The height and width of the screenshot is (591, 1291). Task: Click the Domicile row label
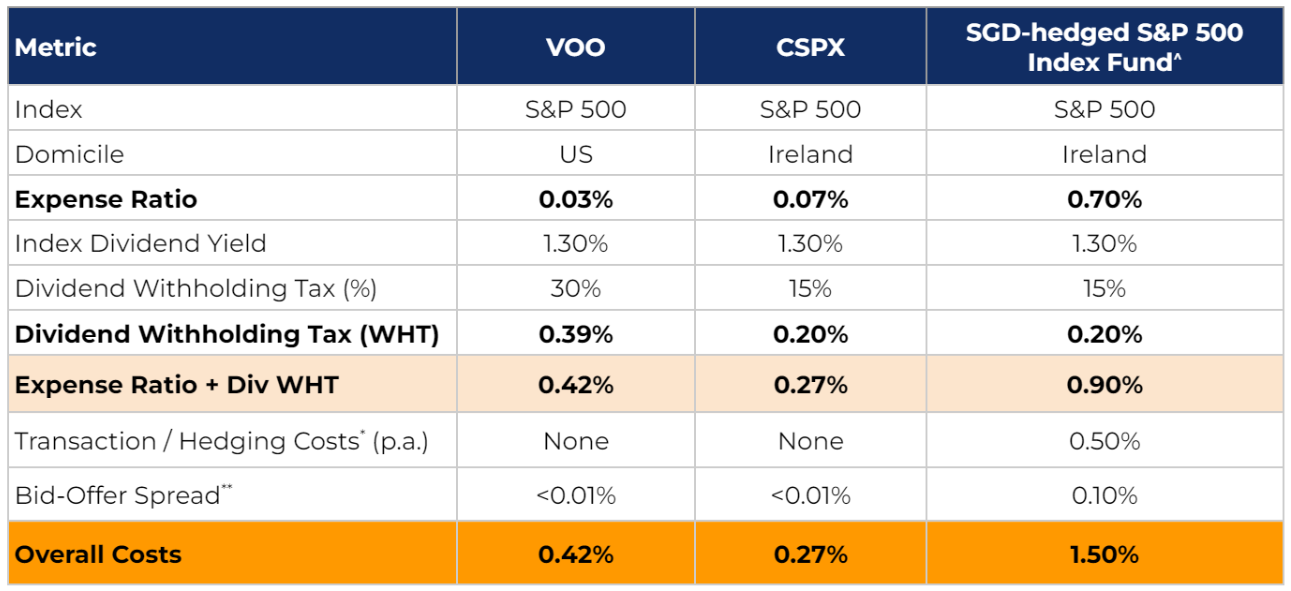click(x=69, y=155)
